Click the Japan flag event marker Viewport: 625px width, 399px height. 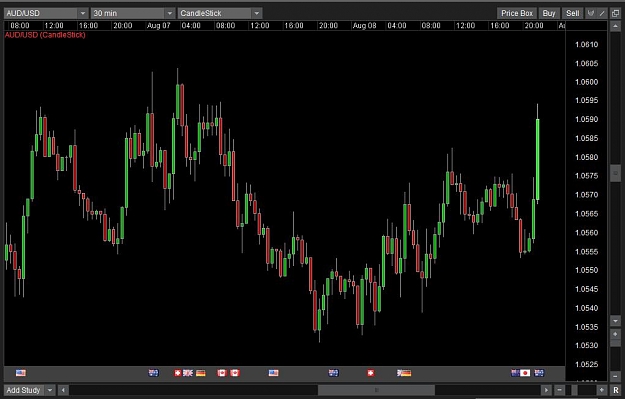click(x=525, y=373)
